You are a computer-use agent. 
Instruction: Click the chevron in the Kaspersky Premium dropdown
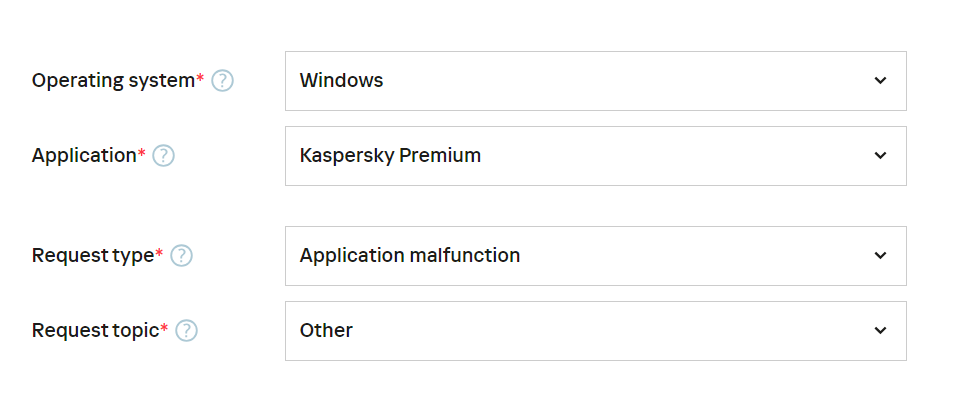880,156
